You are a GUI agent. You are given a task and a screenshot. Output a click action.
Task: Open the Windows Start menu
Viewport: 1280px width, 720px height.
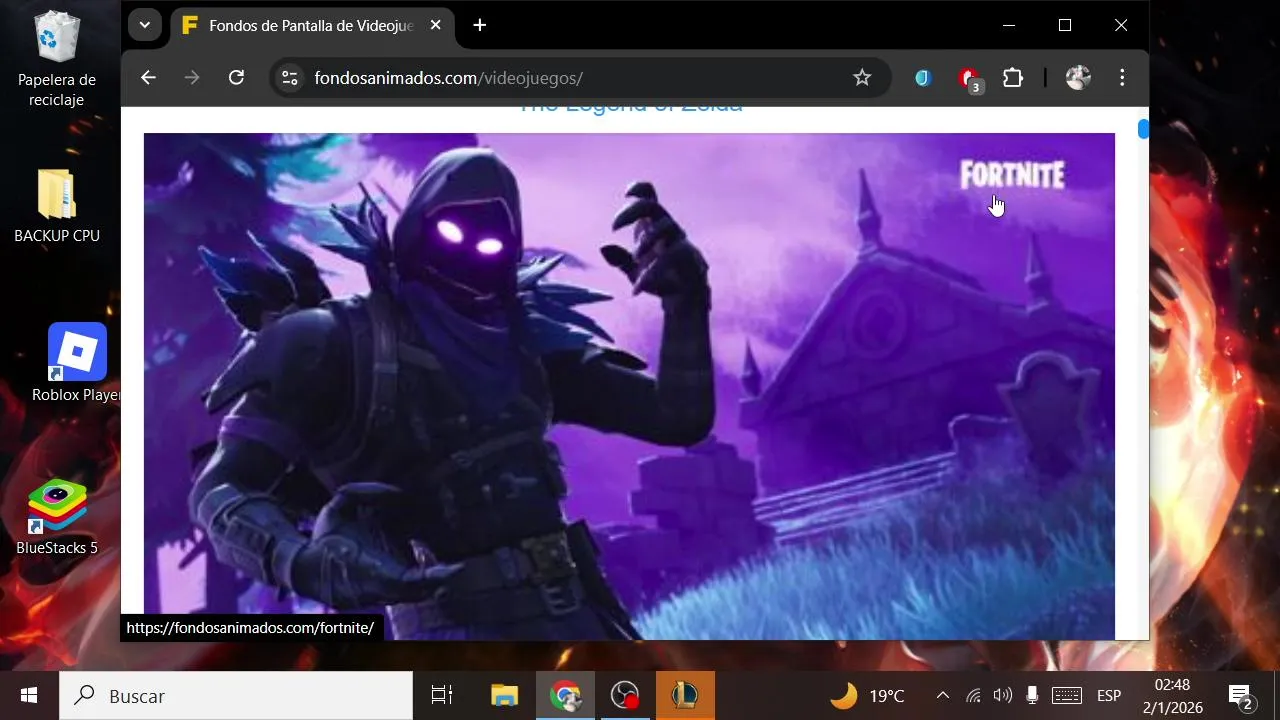pos(29,695)
